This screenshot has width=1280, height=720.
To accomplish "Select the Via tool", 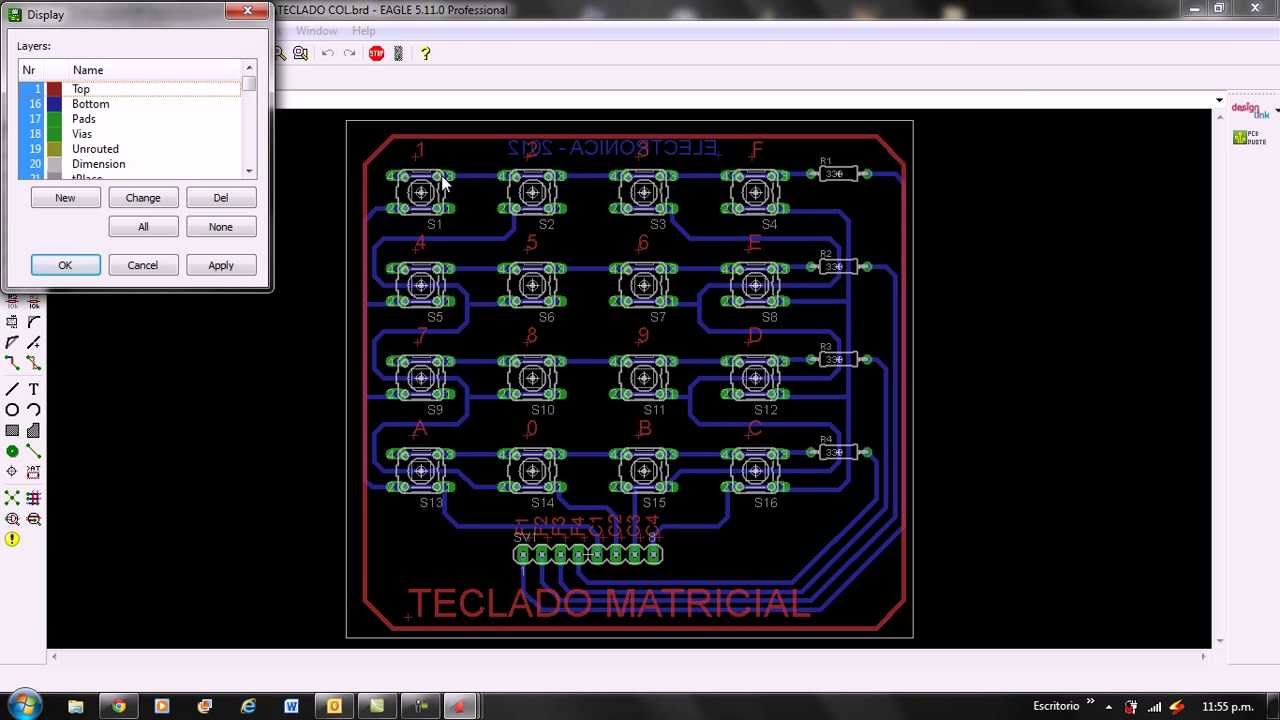I will tap(12, 452).
